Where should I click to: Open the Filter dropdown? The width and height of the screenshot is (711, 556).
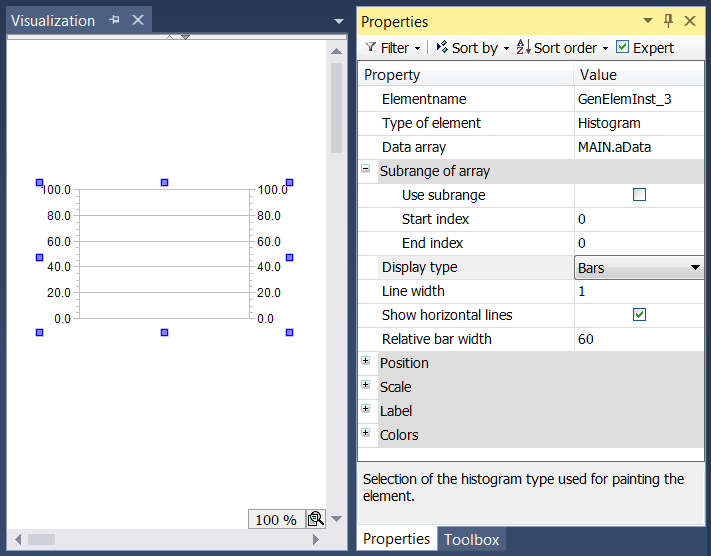click(417, 48)
